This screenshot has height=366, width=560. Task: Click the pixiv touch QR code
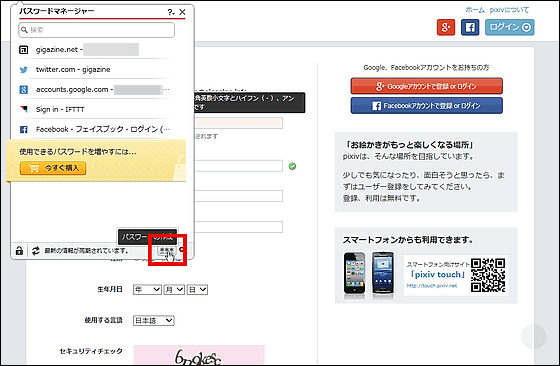click(x=488, y=275)
